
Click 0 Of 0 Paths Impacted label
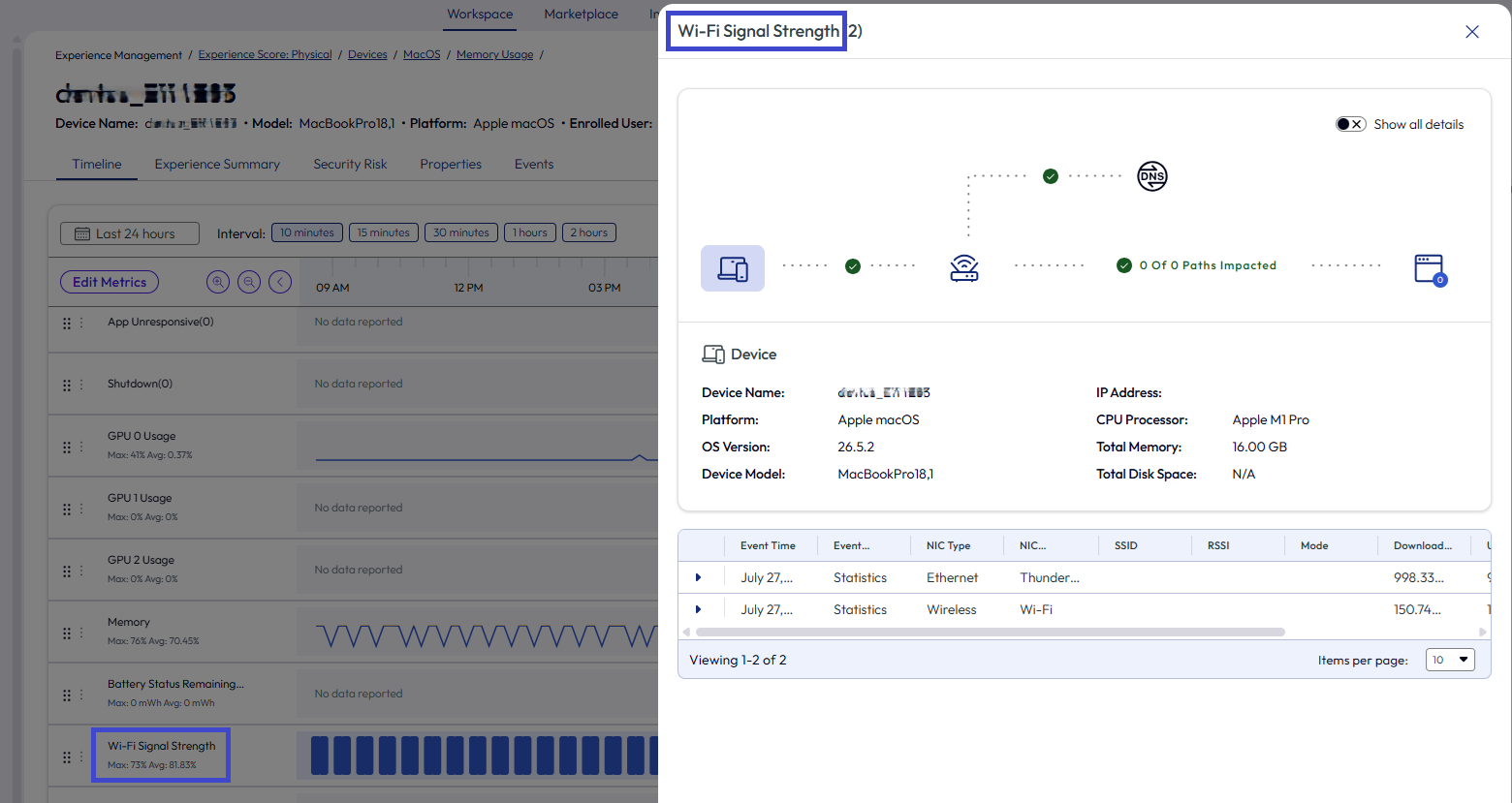point(1208,265)
